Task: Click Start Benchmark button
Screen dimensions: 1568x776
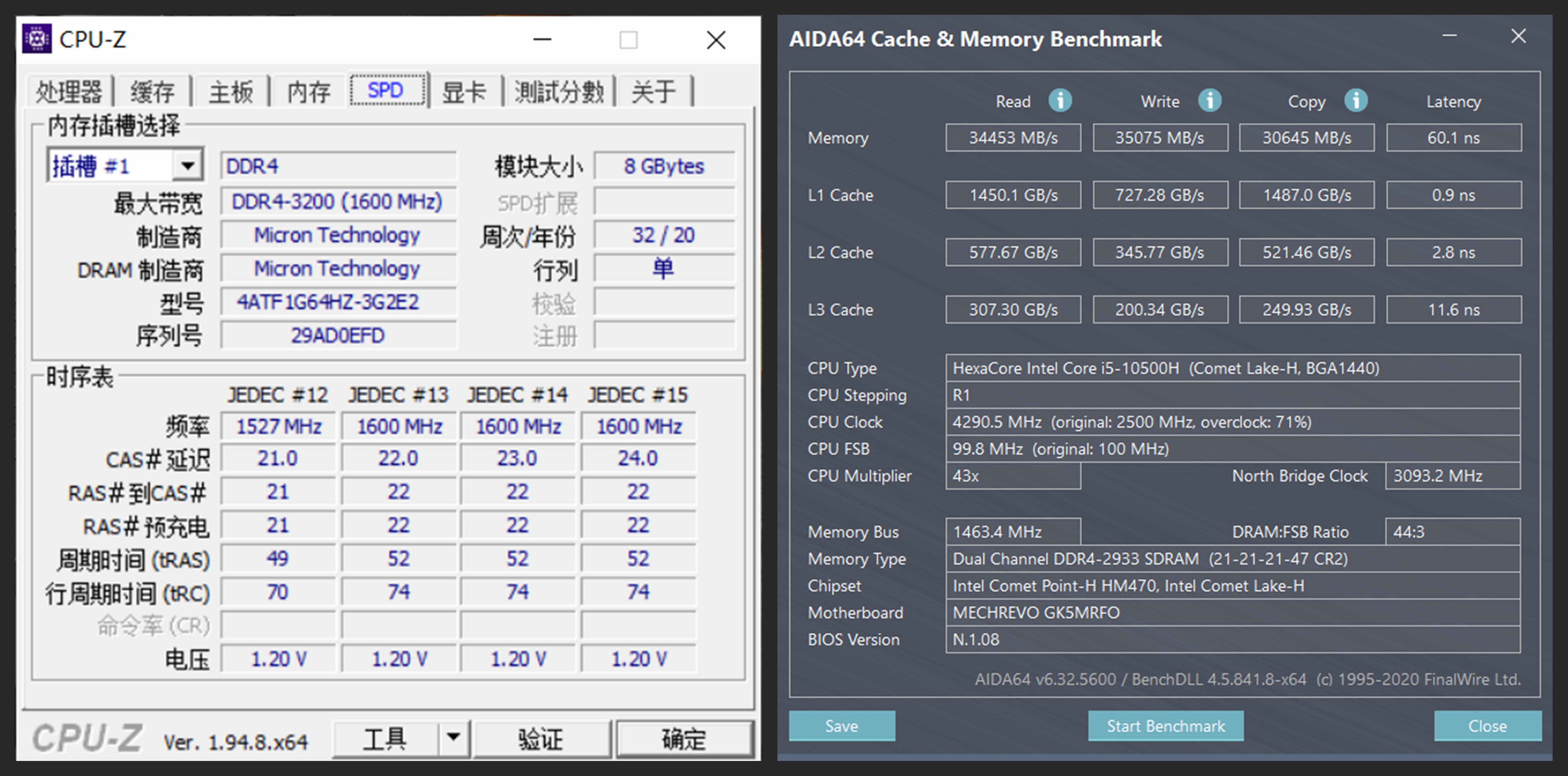Action: coord(1165,726)
